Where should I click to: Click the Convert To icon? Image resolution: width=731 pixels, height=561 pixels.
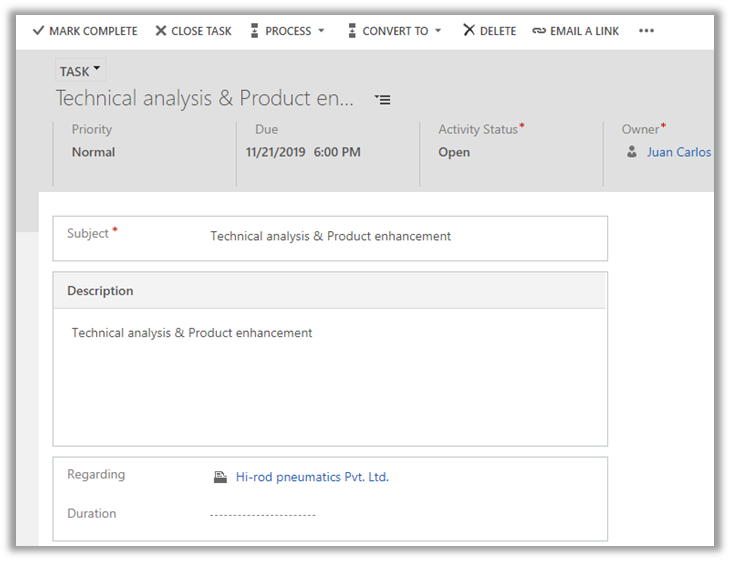click(x=352, y=31)
